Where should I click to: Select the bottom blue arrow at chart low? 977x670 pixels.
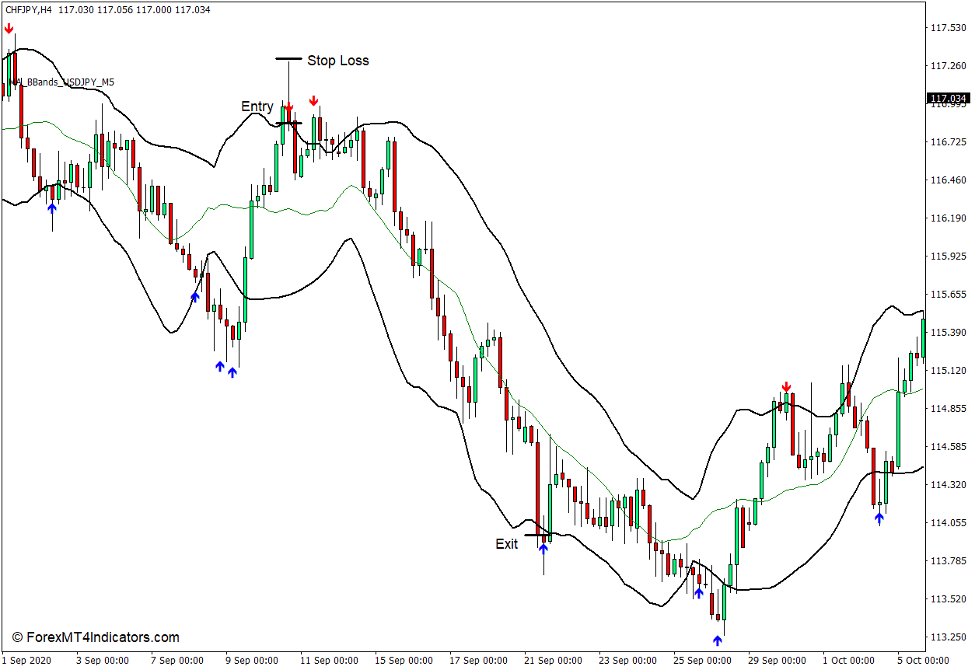717,640
